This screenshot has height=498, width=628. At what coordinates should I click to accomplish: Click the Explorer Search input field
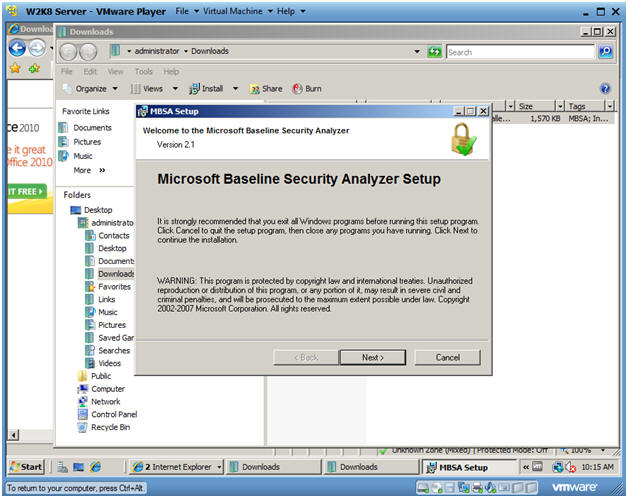(520, 52)
